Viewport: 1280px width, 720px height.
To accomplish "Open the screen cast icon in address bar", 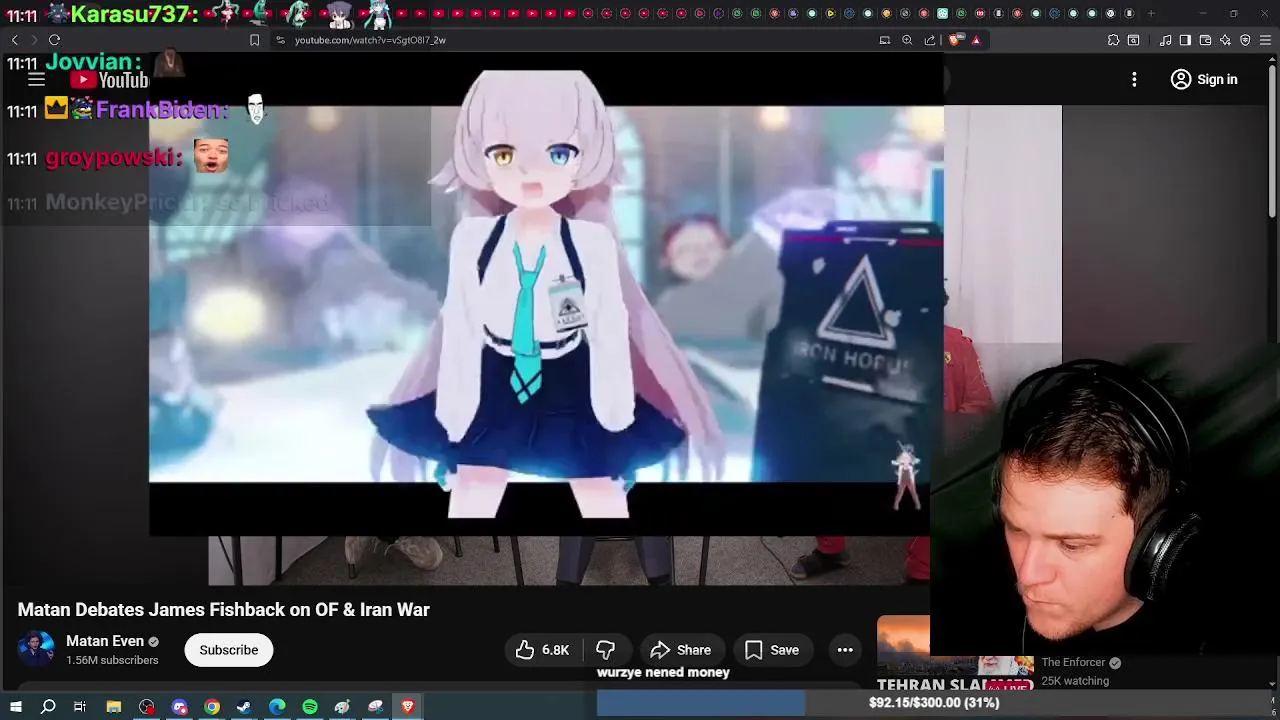I will pos(884,40).
